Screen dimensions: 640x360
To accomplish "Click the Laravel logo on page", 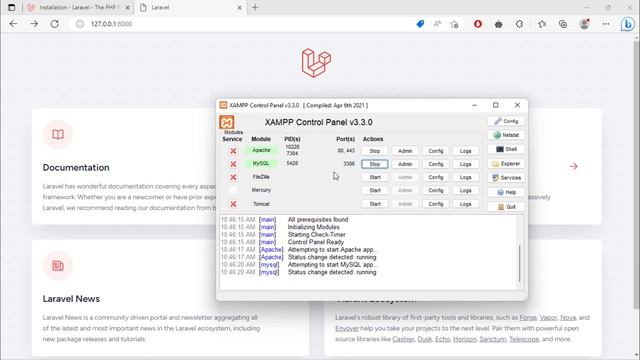I will point(316,63).
